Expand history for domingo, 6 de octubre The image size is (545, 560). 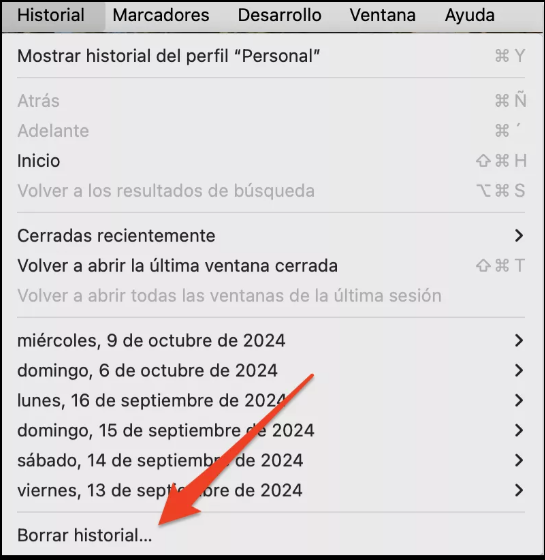tap(271, 370)
